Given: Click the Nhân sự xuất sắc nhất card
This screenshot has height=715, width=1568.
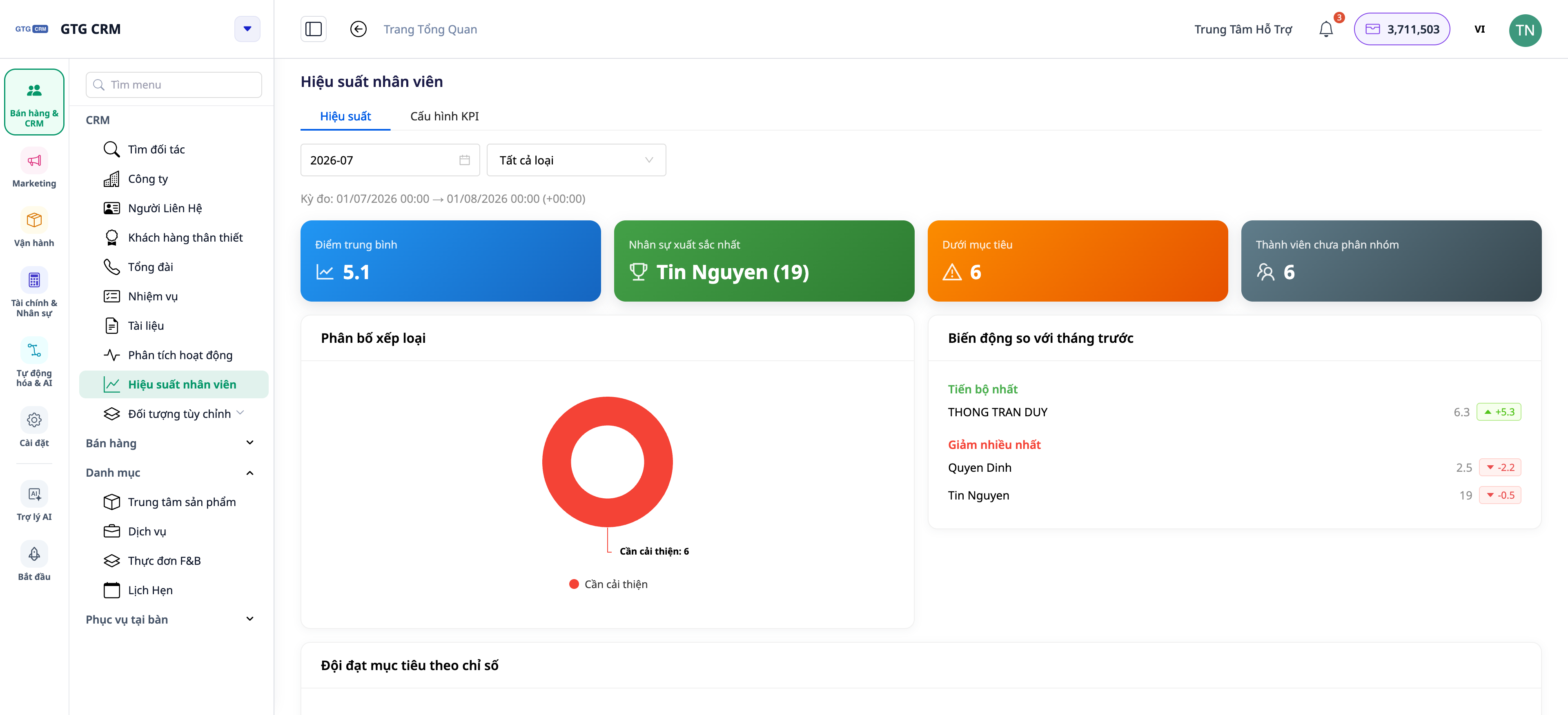Looking at the screenshot, I should (763, 261).
